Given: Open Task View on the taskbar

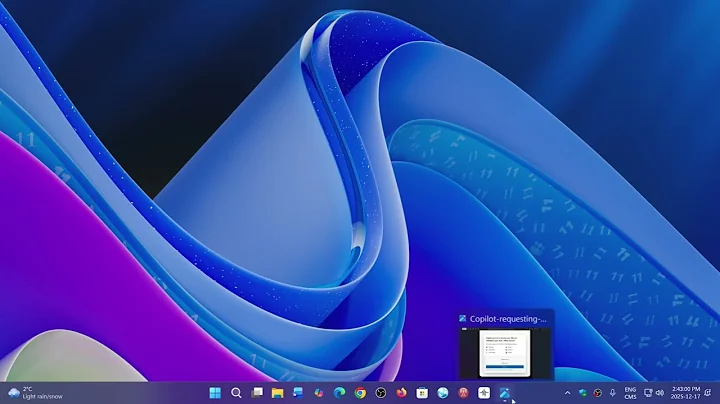Looking at the screenshot, I should (257, 393).
